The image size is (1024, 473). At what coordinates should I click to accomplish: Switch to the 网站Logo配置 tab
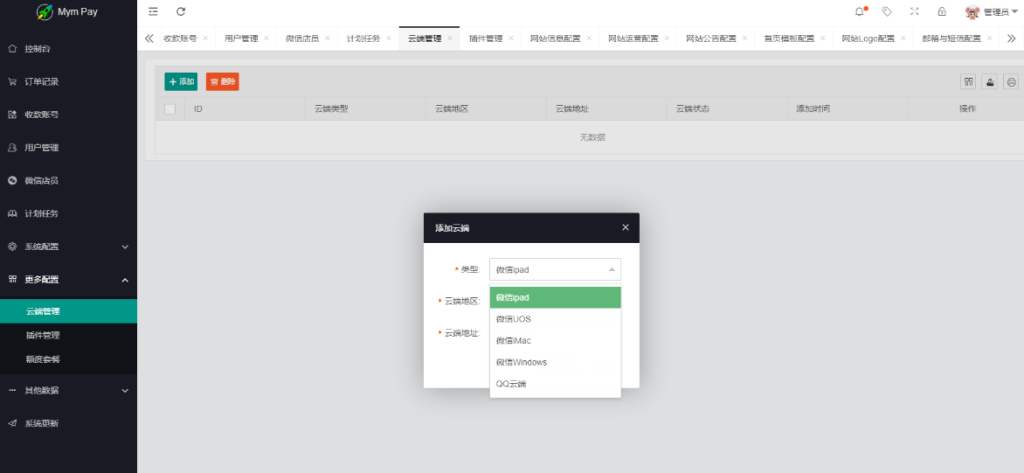[x=868, y=39]
